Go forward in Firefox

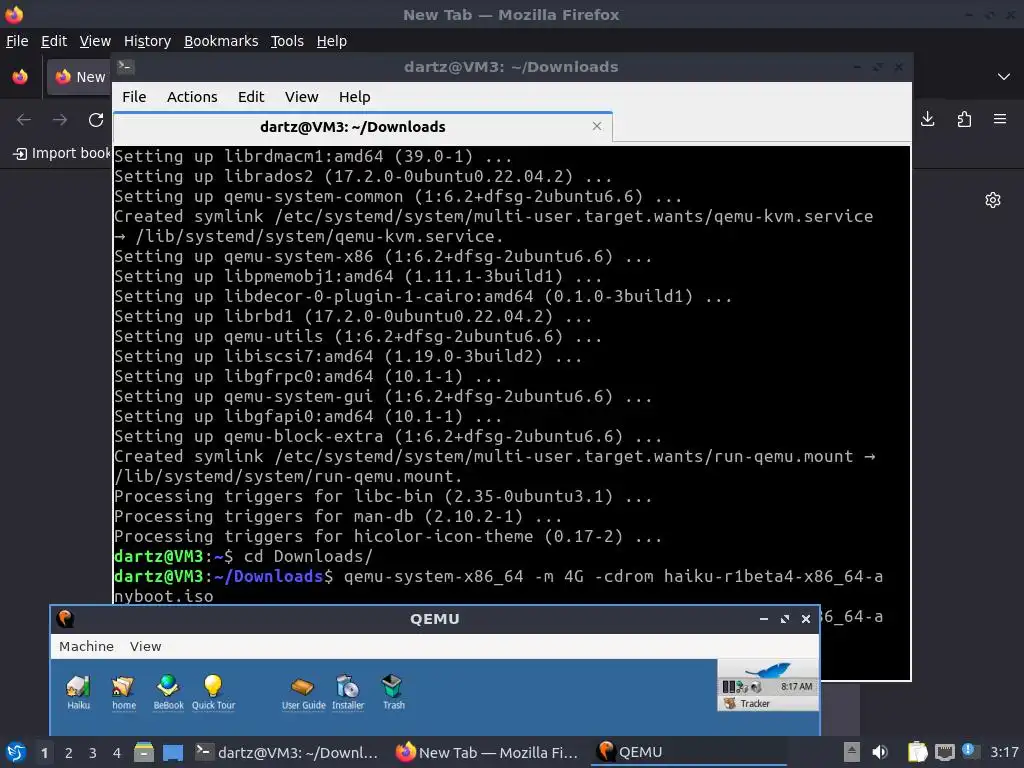click(60, 120)
